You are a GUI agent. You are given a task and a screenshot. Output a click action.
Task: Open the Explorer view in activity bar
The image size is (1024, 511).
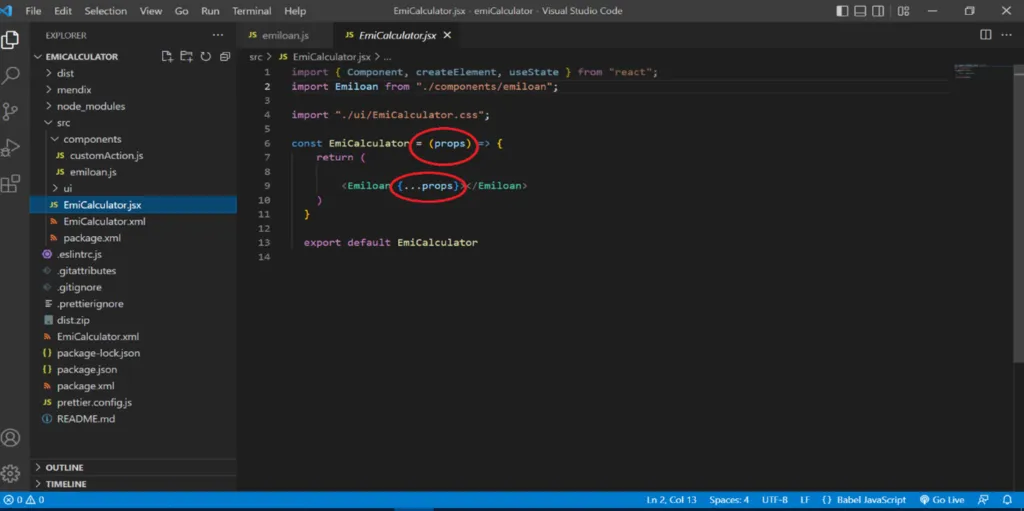[10, 41]
